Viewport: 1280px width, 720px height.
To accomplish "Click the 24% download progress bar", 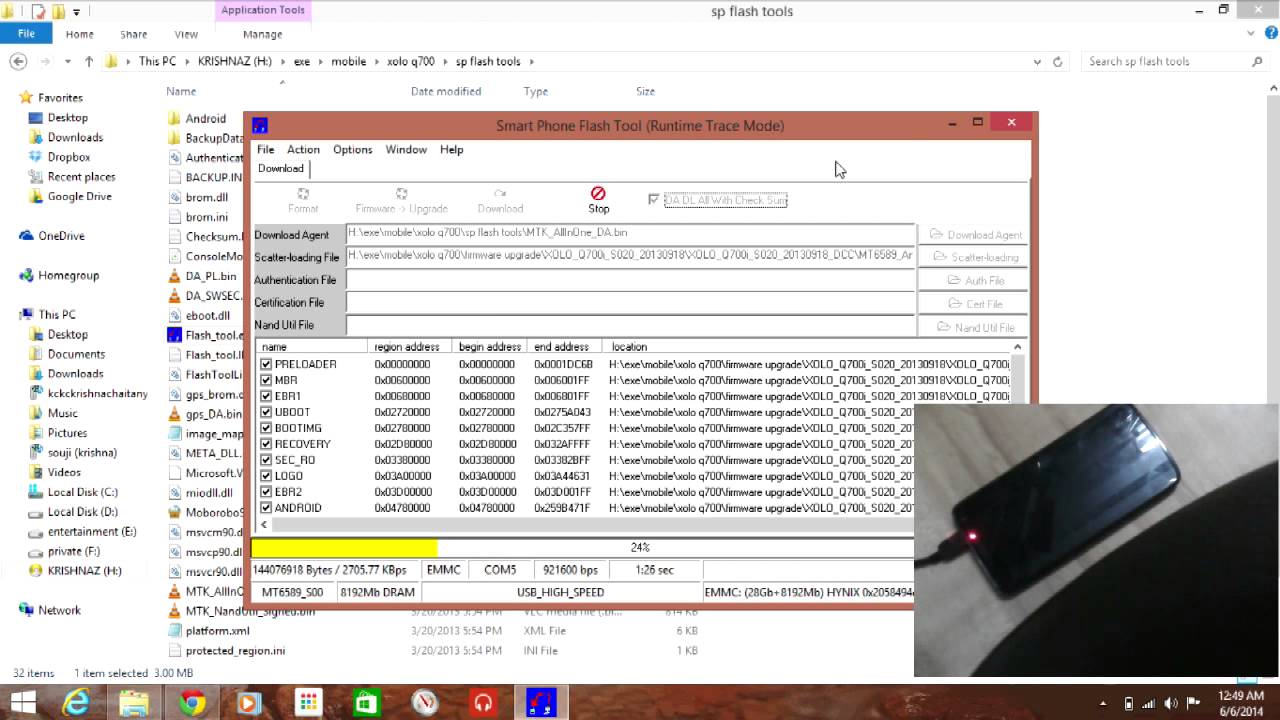I will tap(582, 547).
